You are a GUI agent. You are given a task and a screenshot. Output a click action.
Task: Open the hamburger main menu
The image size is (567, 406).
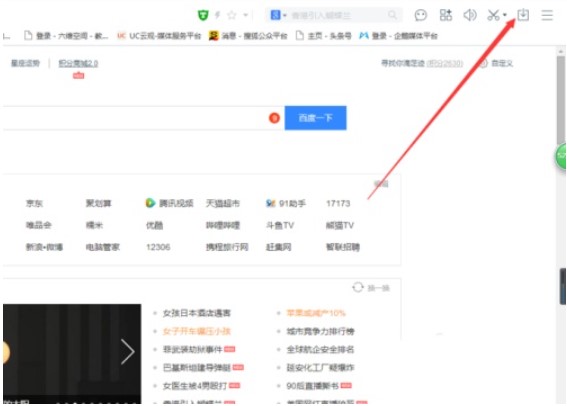547,15
